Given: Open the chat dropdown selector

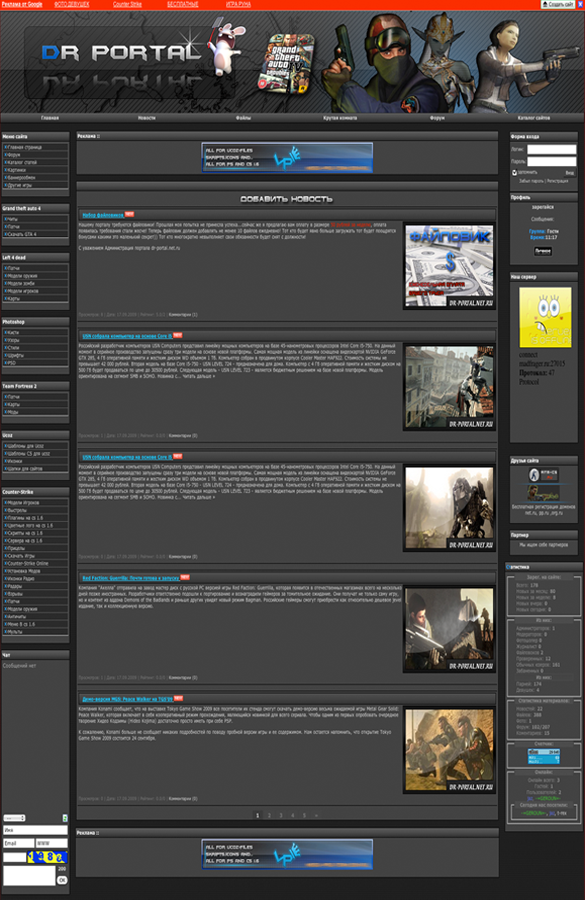Looking at the screenshot, I should [14, 818].
